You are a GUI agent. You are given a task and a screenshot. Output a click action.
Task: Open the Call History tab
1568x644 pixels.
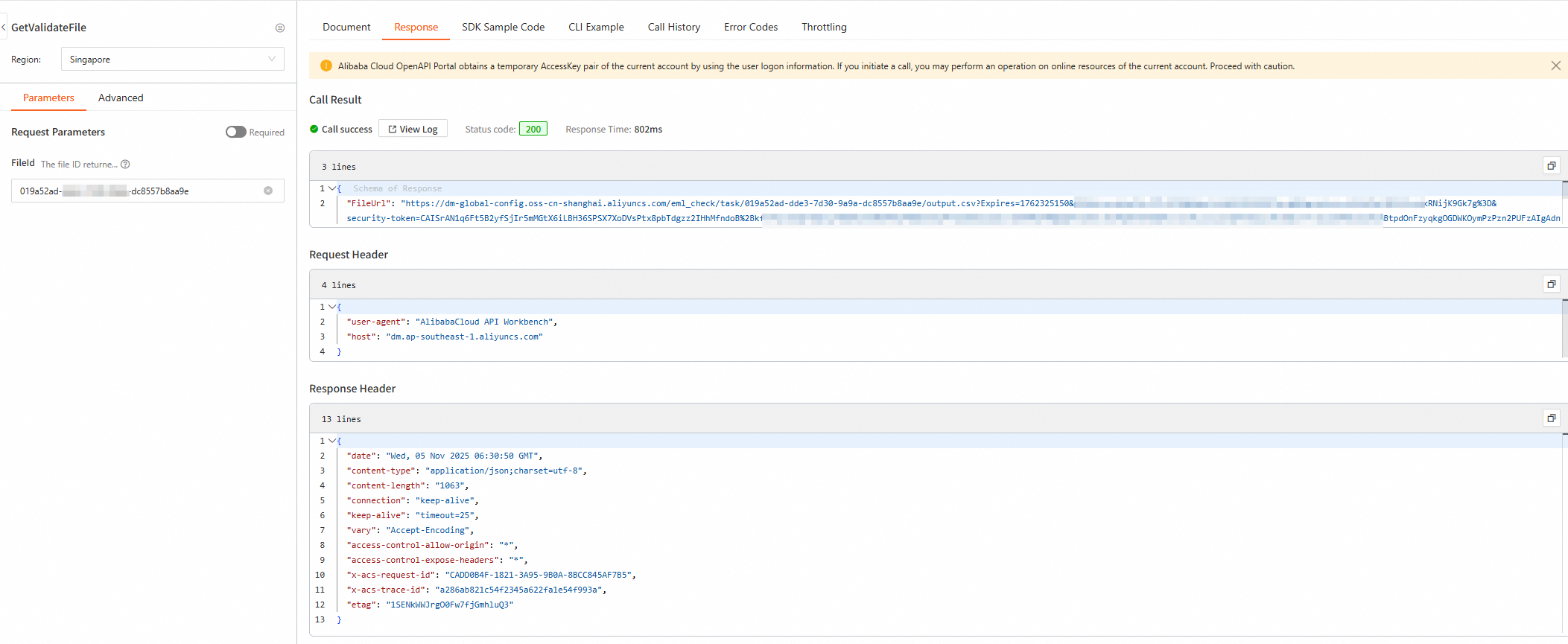coord(673,28)
